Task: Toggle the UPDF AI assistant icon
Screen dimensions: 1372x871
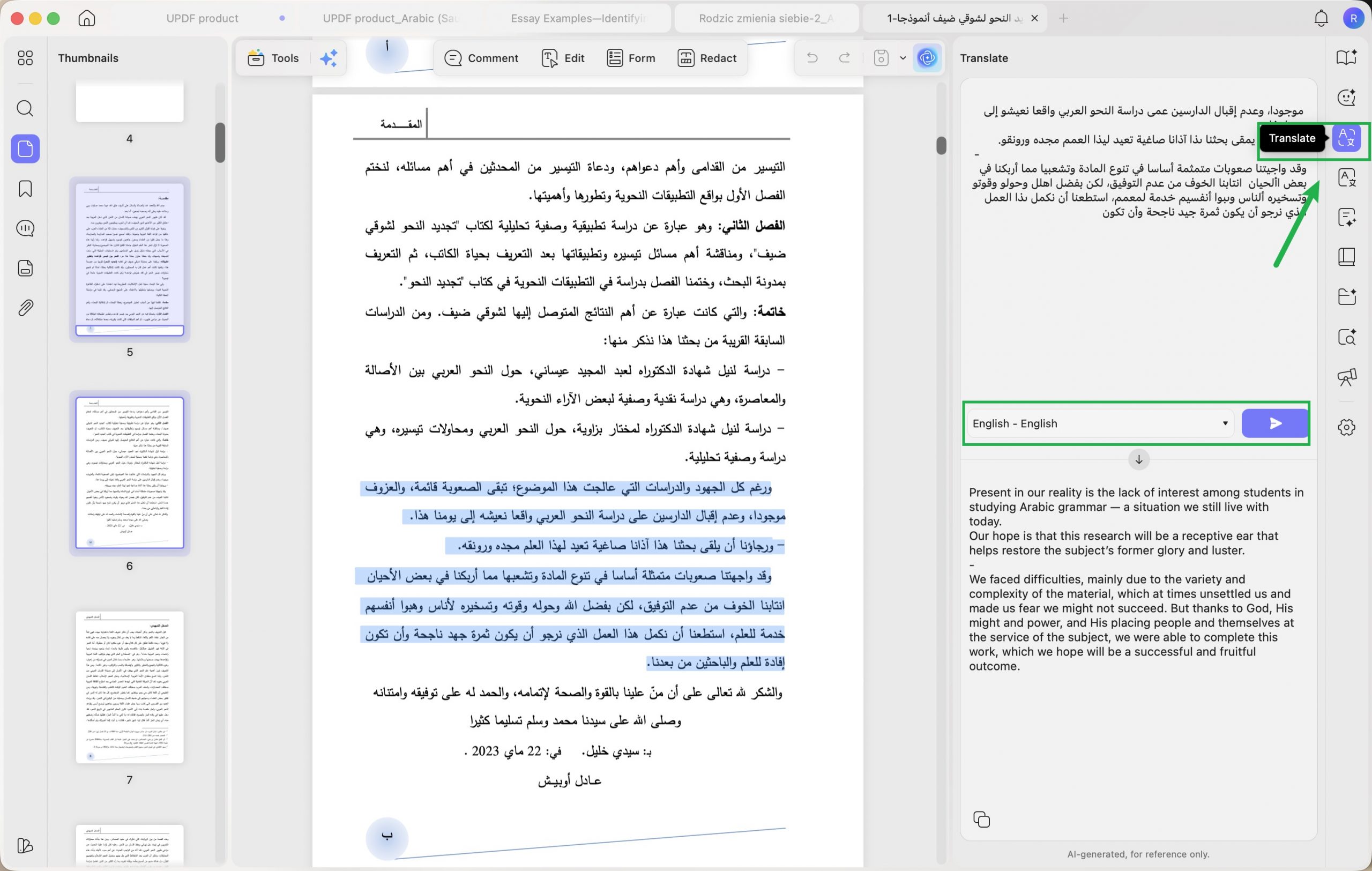Action: (x=927, y=57)
